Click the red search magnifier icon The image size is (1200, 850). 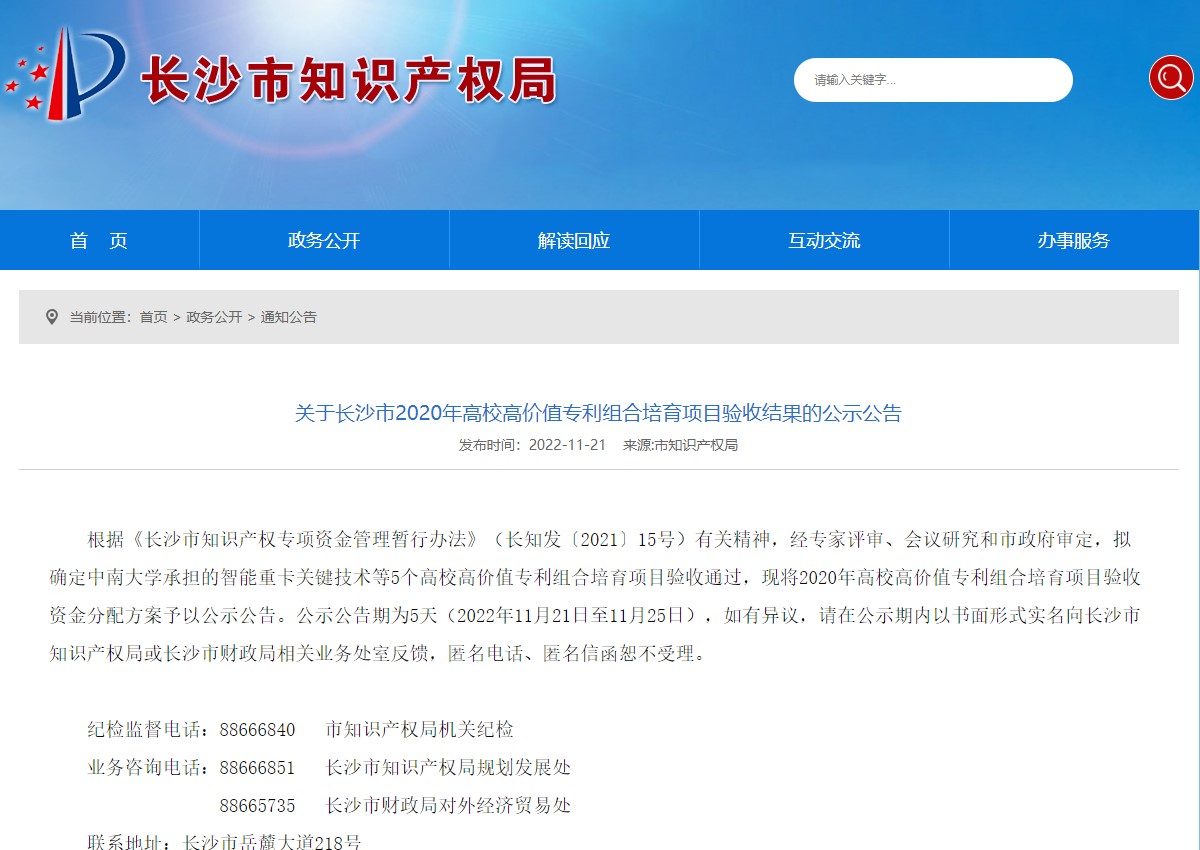point(1171,78)
